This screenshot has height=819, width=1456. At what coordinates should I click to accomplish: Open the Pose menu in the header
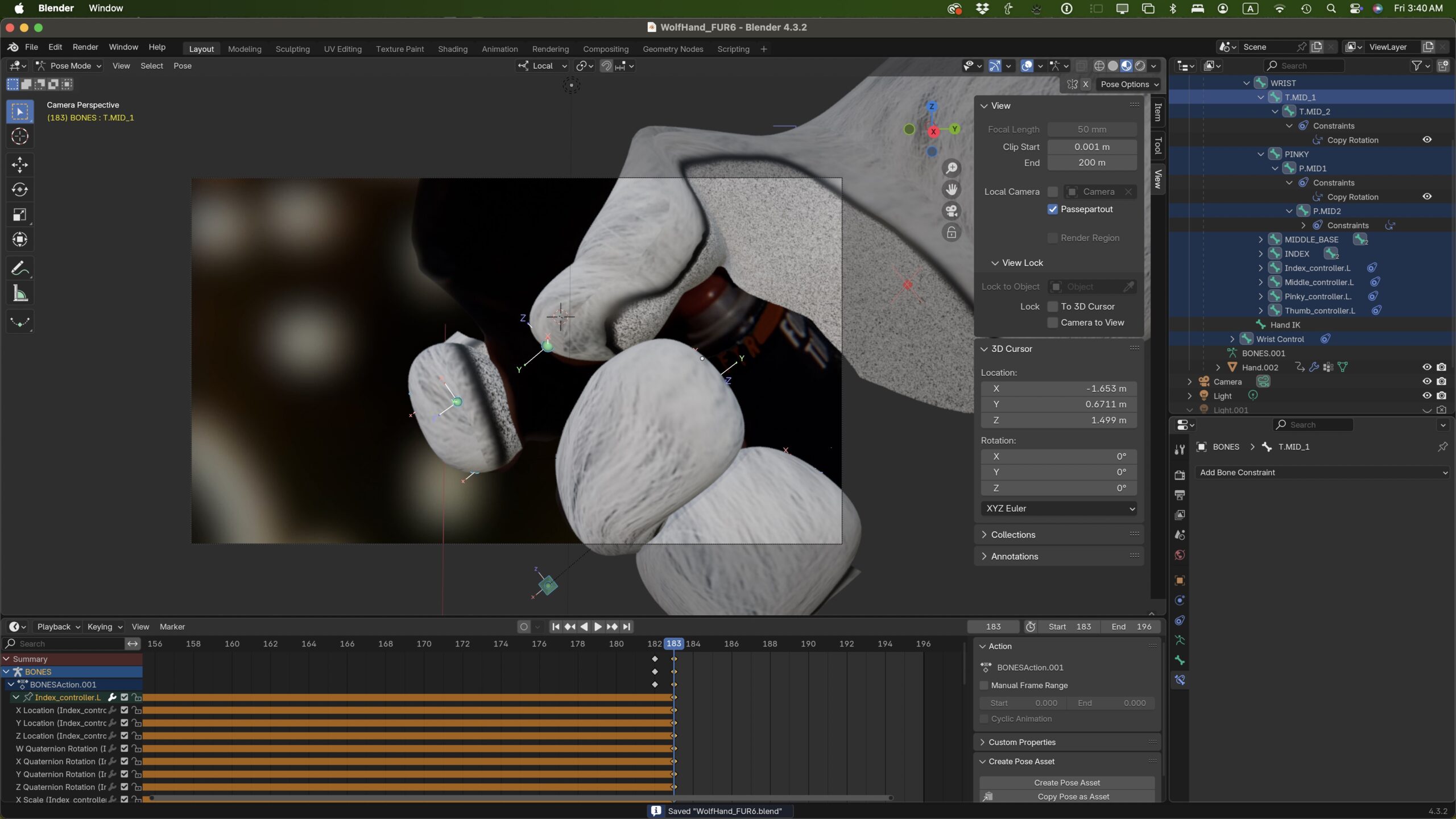tap(182, 66)
